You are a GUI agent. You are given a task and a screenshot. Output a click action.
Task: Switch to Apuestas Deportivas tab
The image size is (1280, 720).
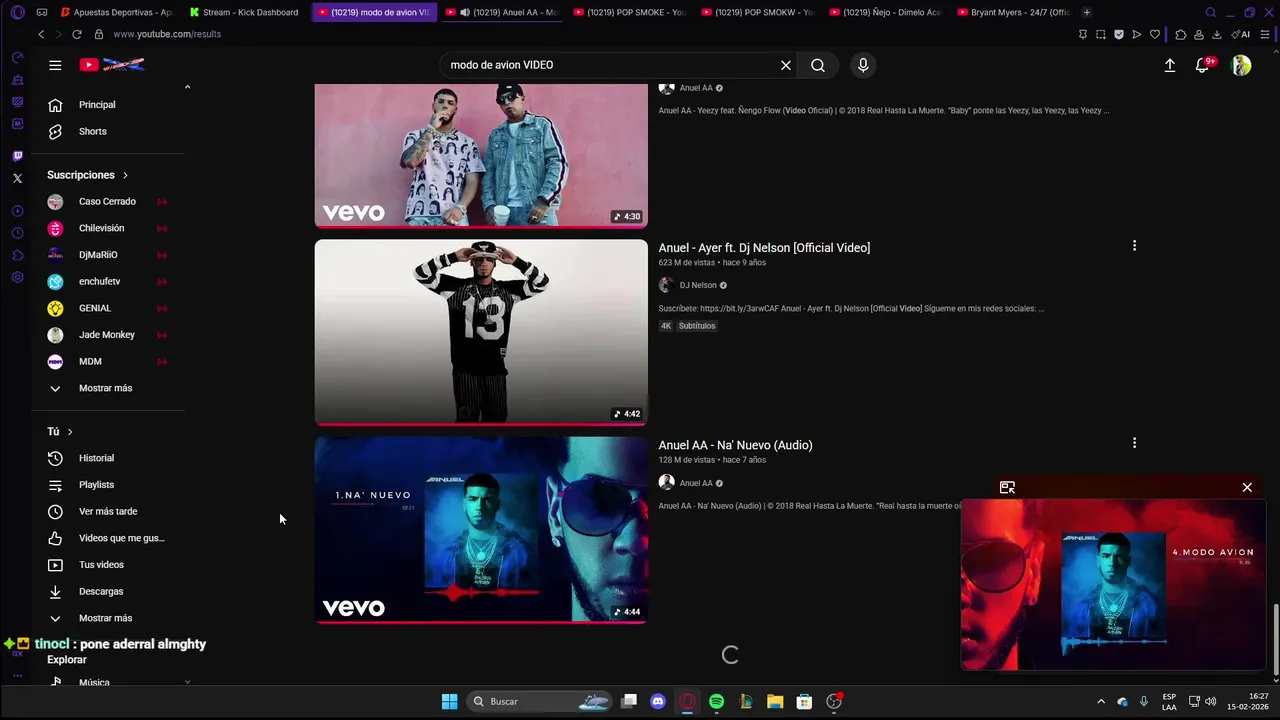tap(116, 12)
